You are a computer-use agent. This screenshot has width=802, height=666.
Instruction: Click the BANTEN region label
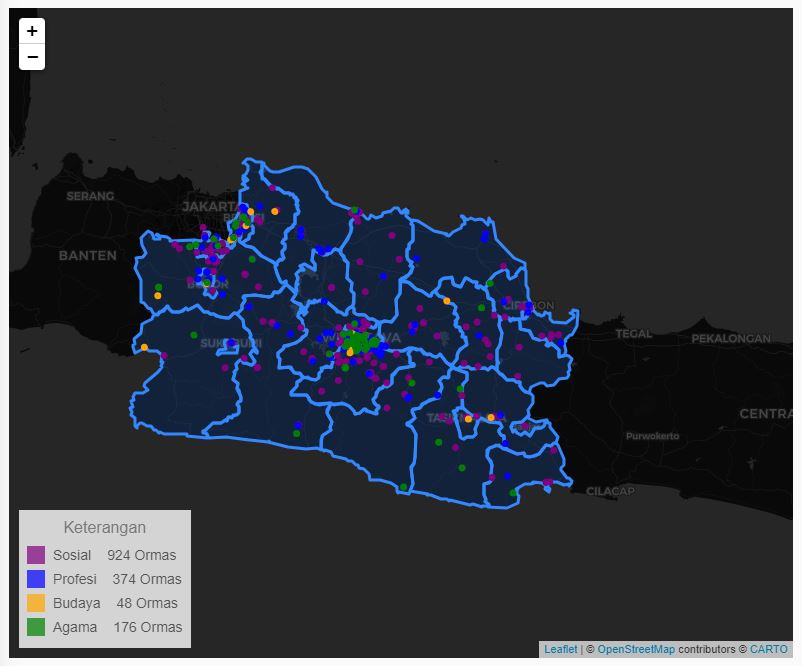tap(87, 255)
